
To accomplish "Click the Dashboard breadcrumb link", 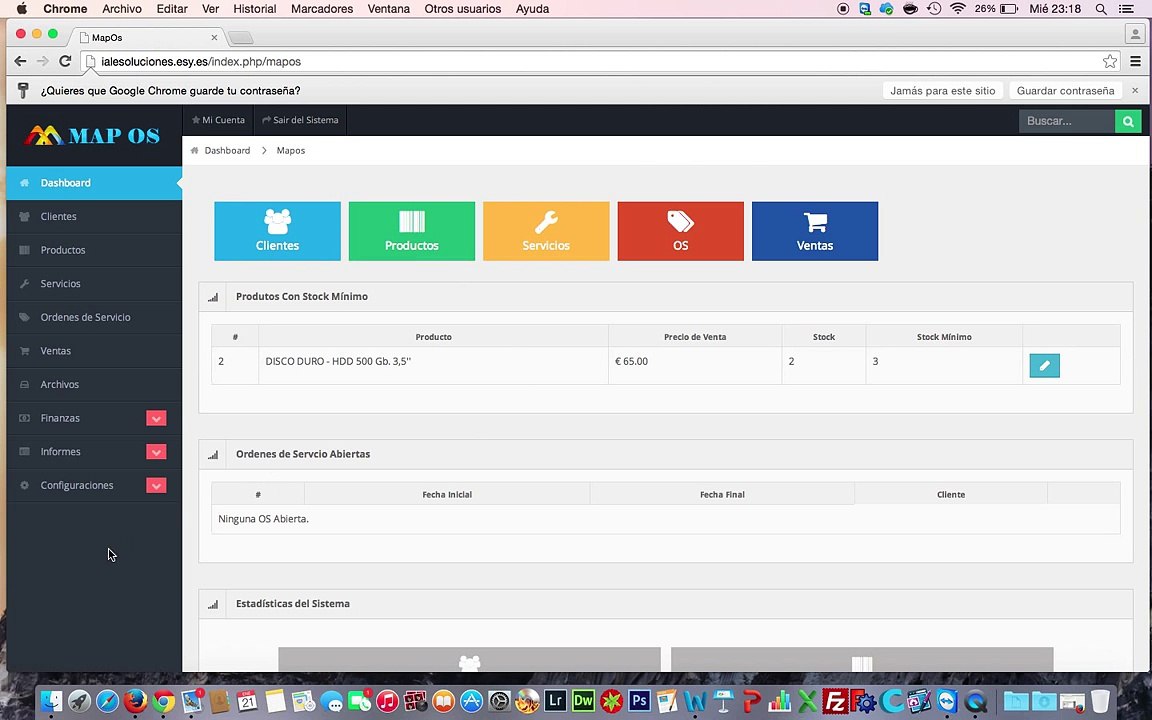I will (x=227, y=151).
